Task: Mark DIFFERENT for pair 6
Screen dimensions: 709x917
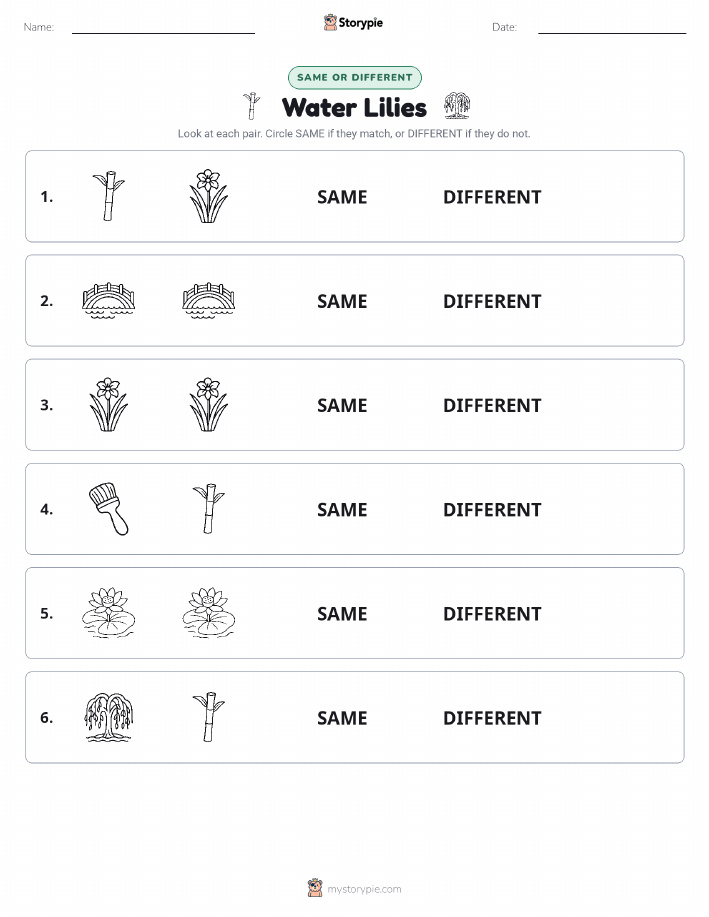Action: tap(492, 718)
